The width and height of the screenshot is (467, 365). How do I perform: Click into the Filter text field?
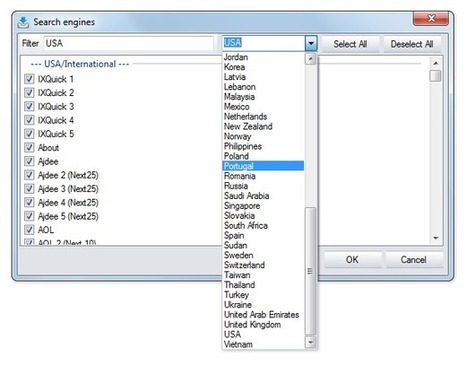129,43
